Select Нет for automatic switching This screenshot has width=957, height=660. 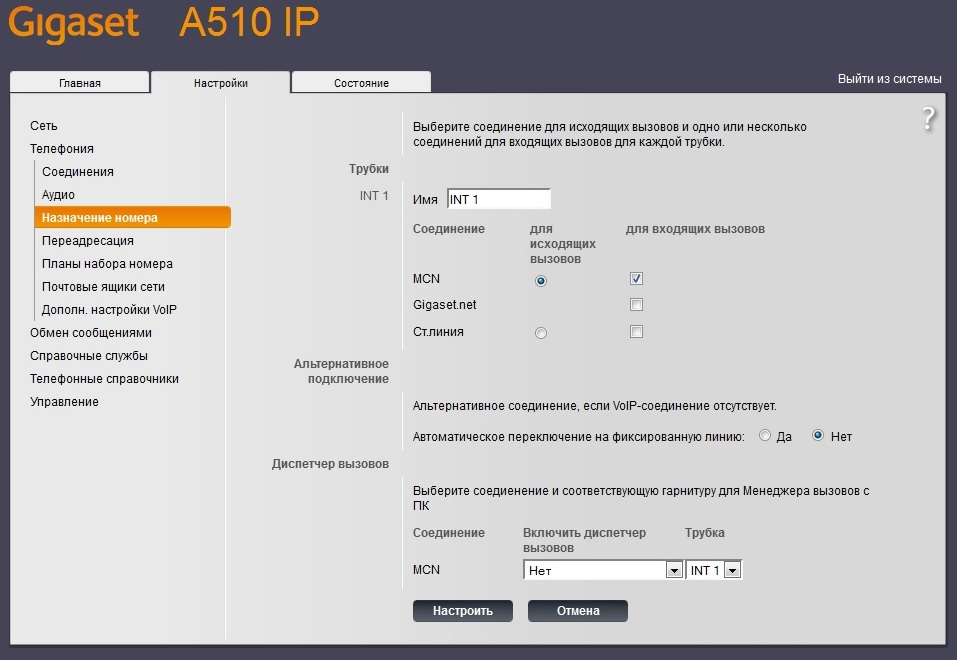click(818, 435)
